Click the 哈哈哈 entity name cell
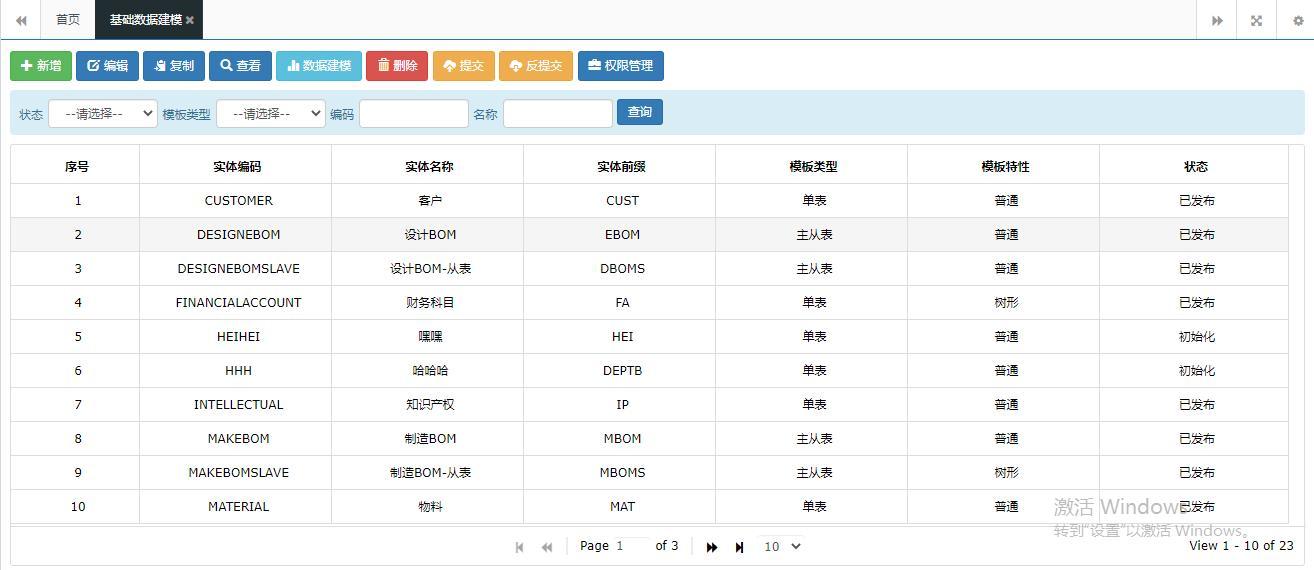The image size is (1314, 570). click(x=430, y=371)
